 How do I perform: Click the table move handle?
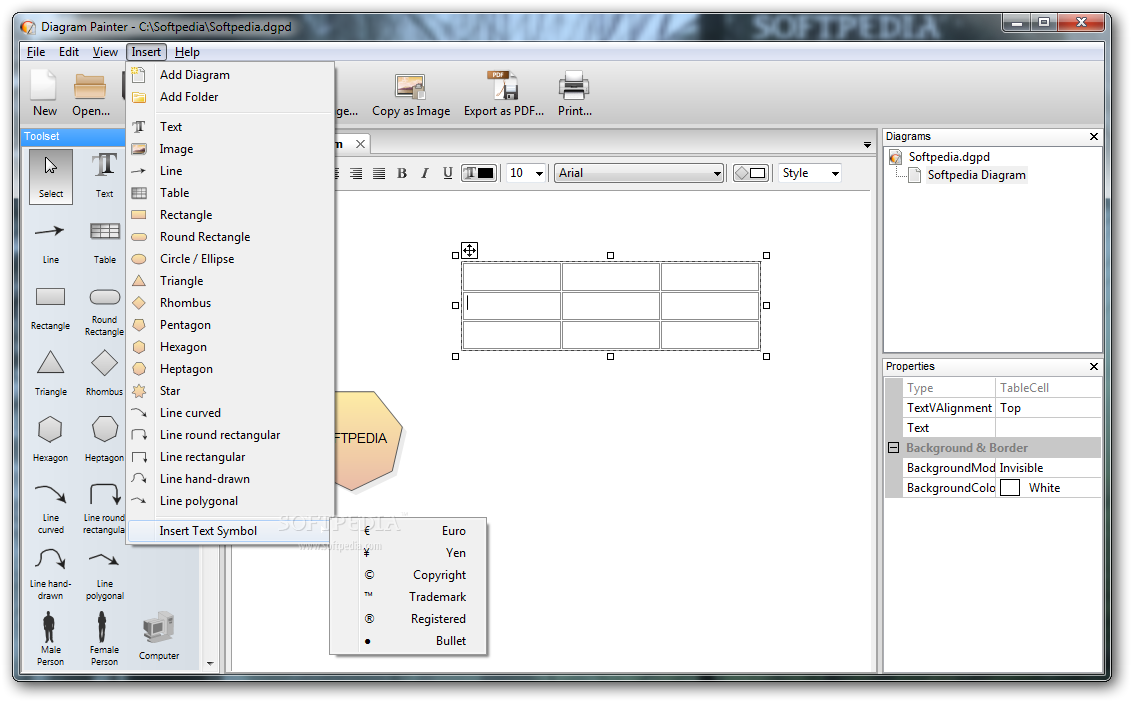pyautogui.click(x=469, y=251)
